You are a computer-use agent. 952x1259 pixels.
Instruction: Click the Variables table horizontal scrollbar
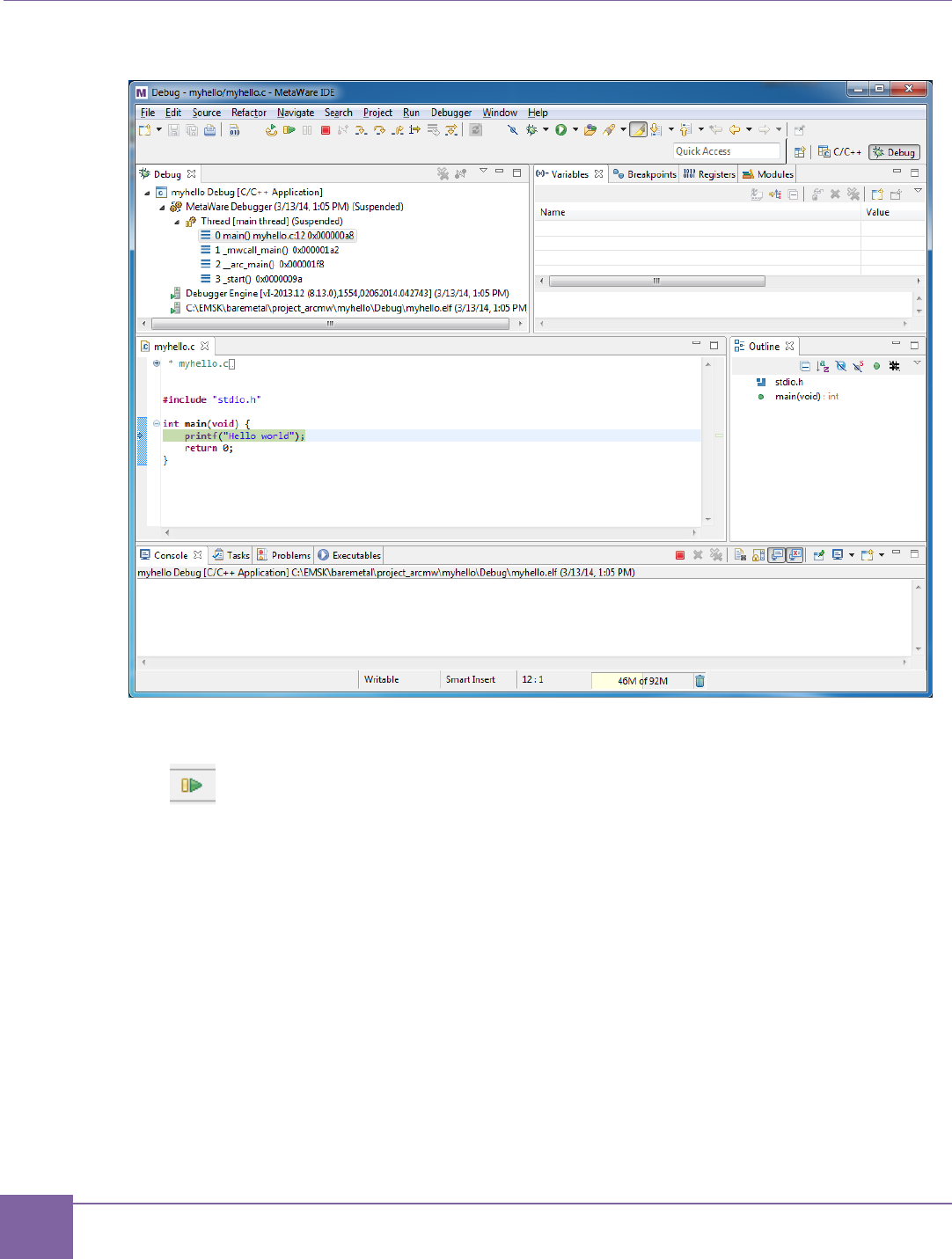point(656,282)
